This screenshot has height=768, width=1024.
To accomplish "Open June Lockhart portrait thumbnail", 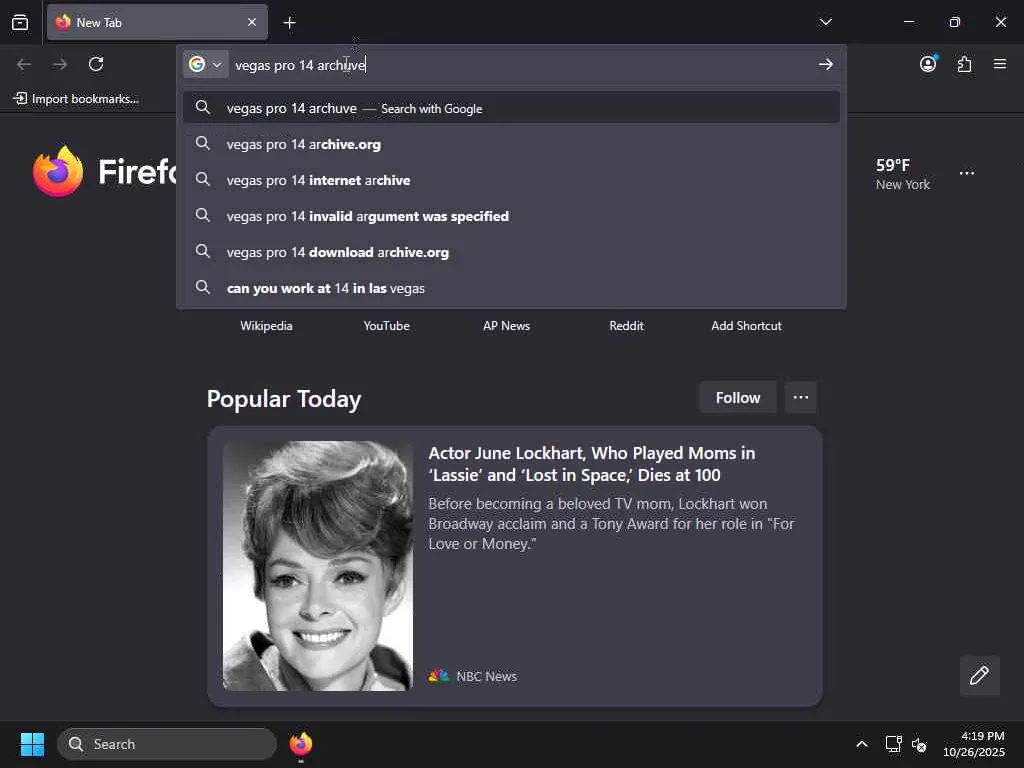I will point(318,566).
